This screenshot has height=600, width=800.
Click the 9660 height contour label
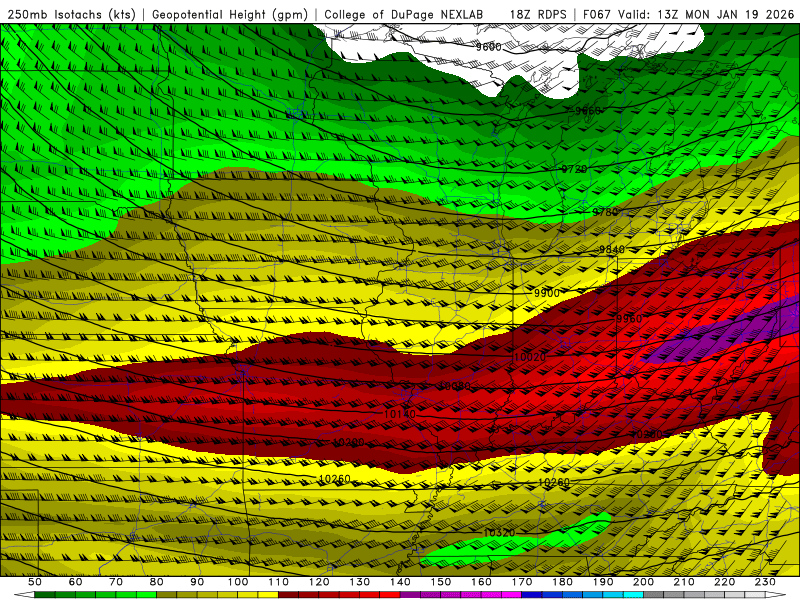[x=588, y=111]
